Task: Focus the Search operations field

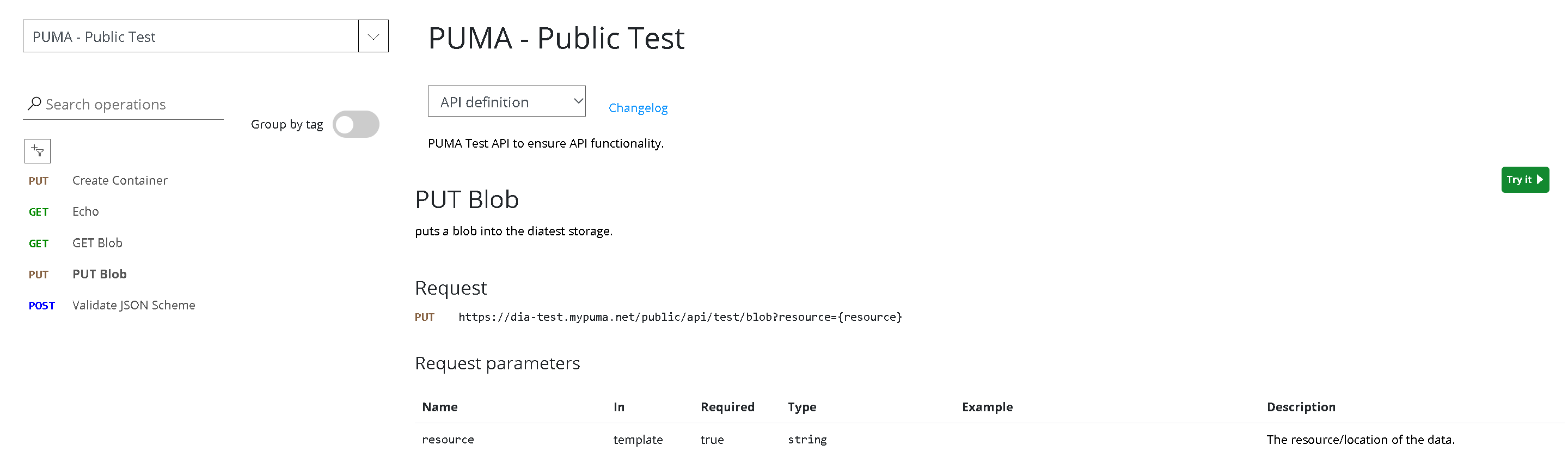Action: 124,104
